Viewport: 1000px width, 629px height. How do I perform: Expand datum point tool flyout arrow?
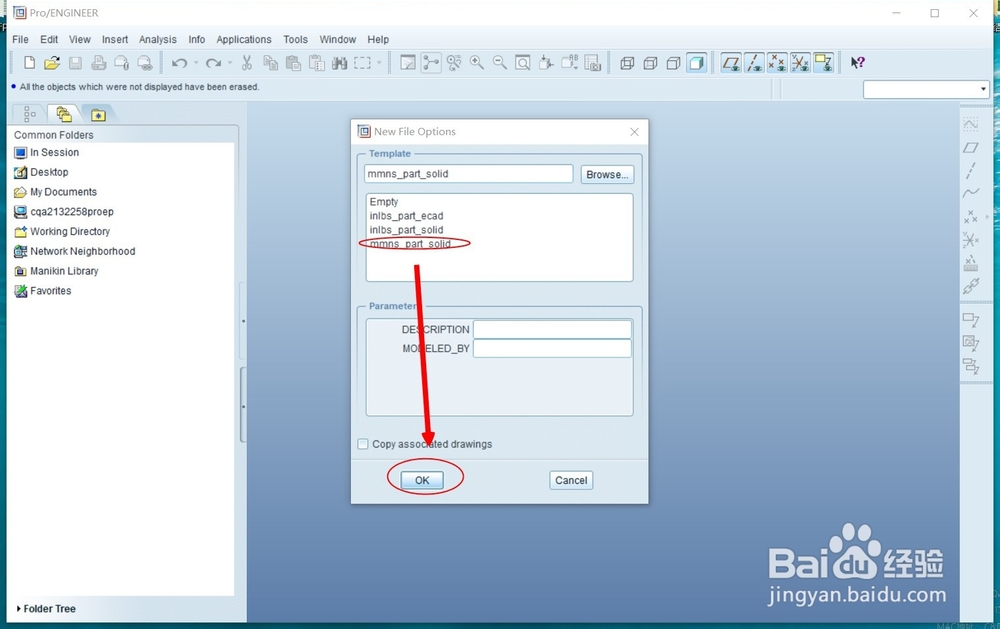point(987,216)
